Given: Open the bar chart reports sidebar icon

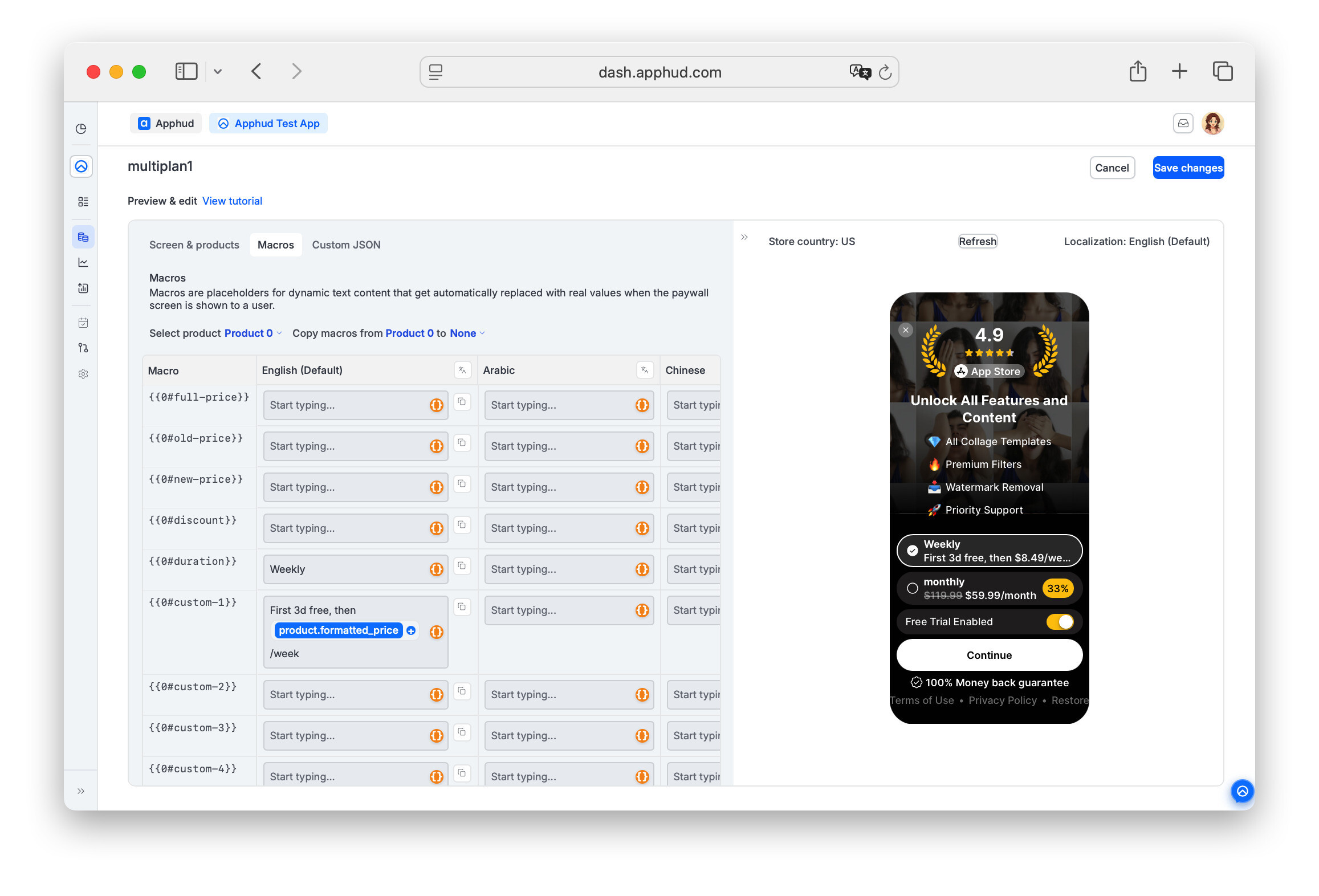Looking at the screenshot, I should 83,288.
